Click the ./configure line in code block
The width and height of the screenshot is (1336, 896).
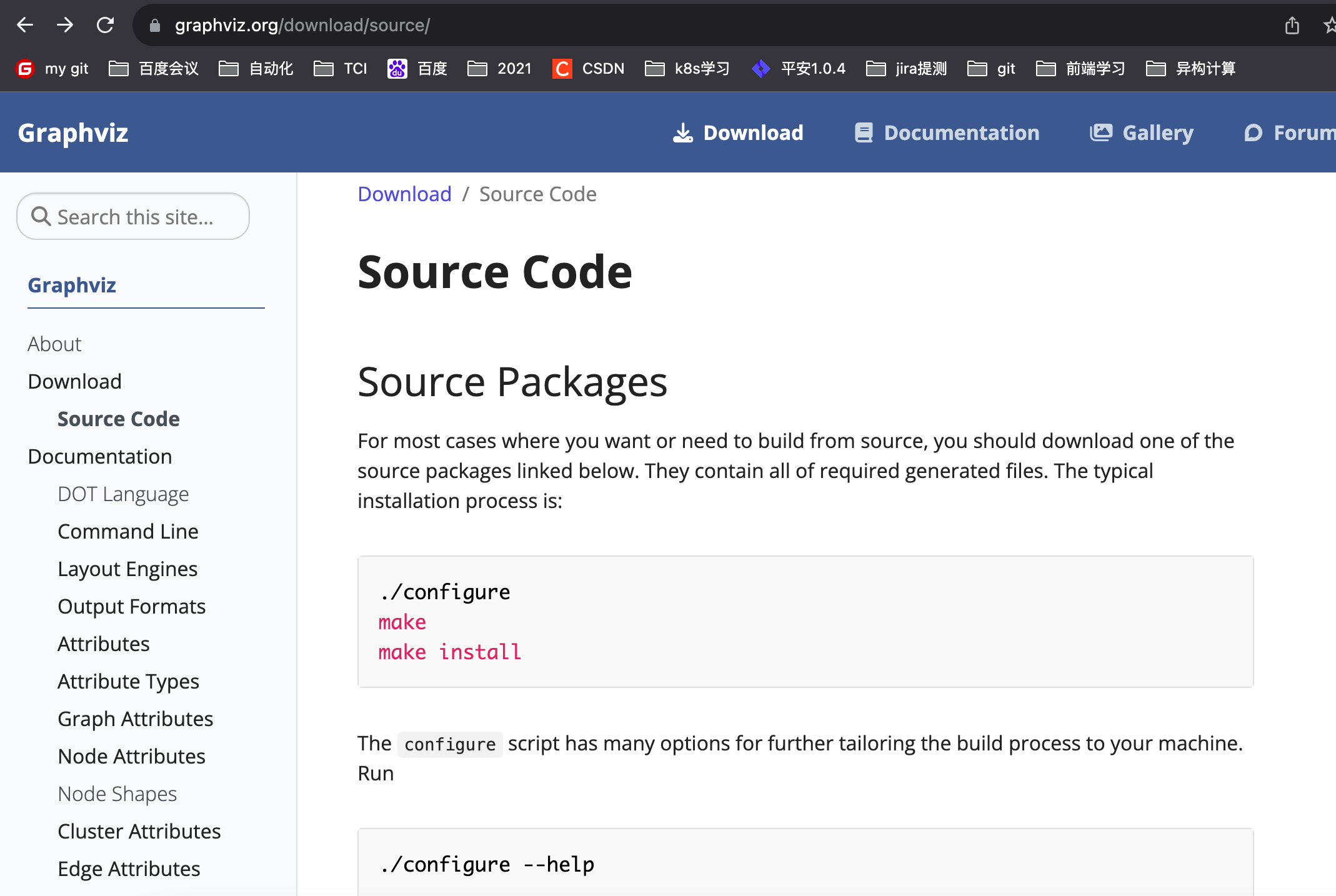[444, 592]
